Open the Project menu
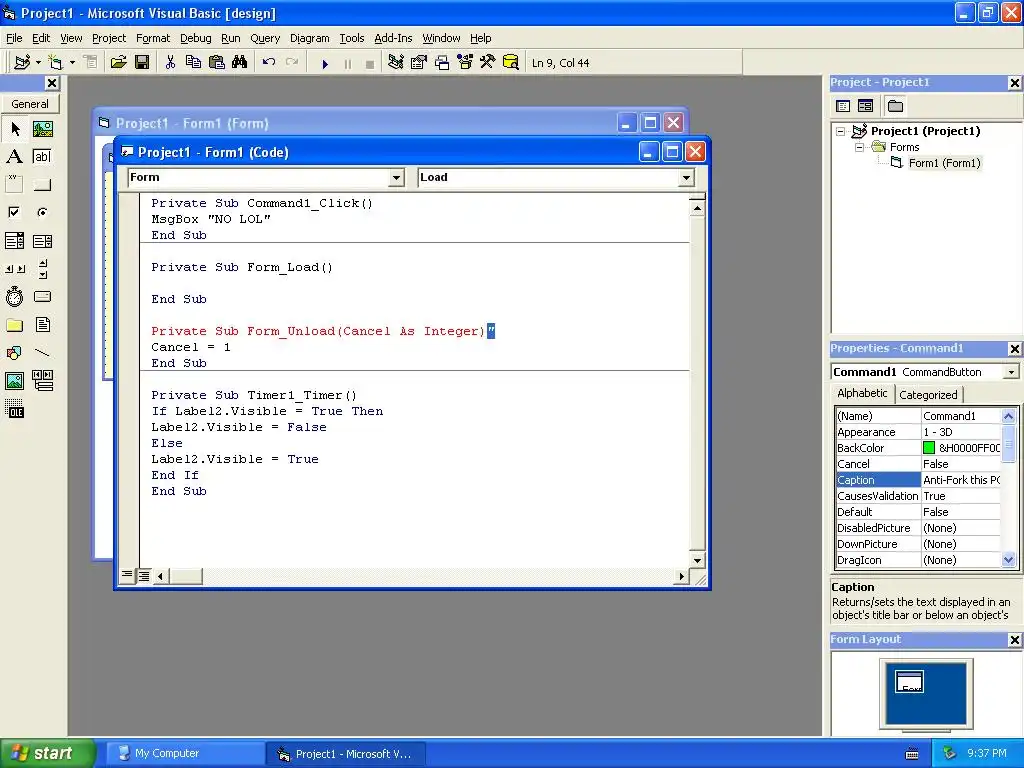 click(108, 38)
